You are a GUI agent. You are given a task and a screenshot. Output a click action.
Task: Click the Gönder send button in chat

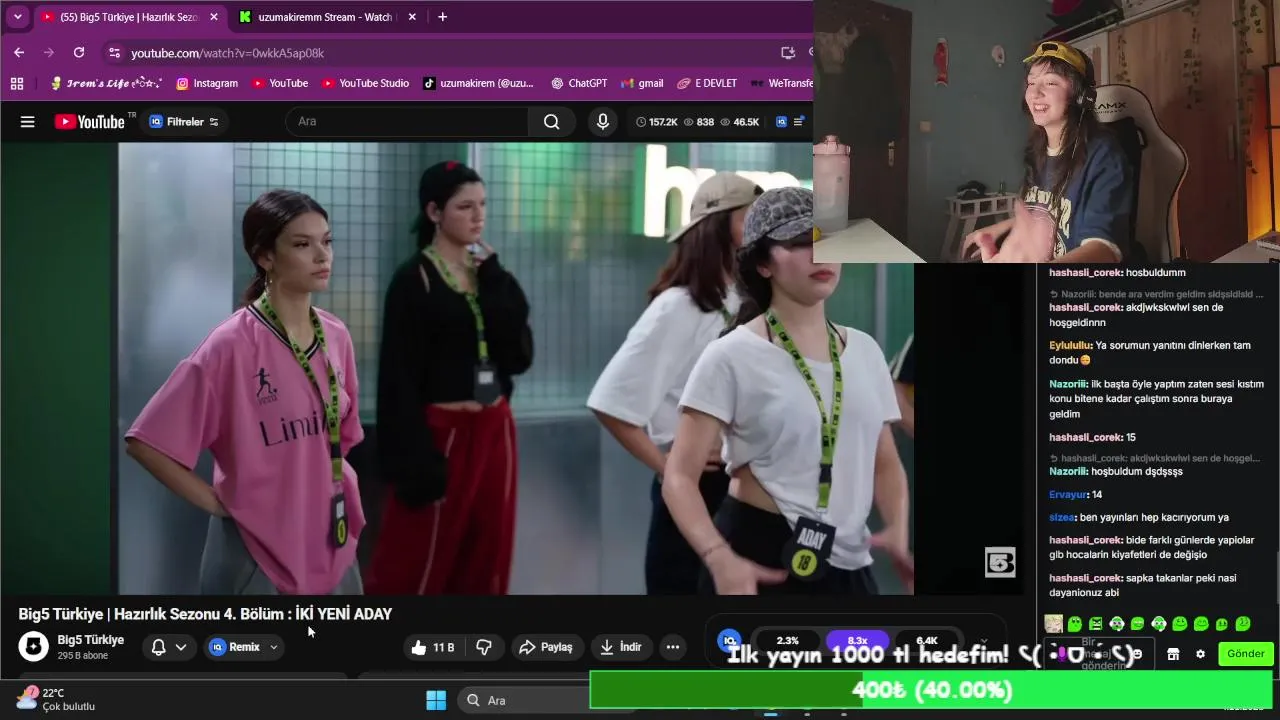click(x=1245, y=654)
